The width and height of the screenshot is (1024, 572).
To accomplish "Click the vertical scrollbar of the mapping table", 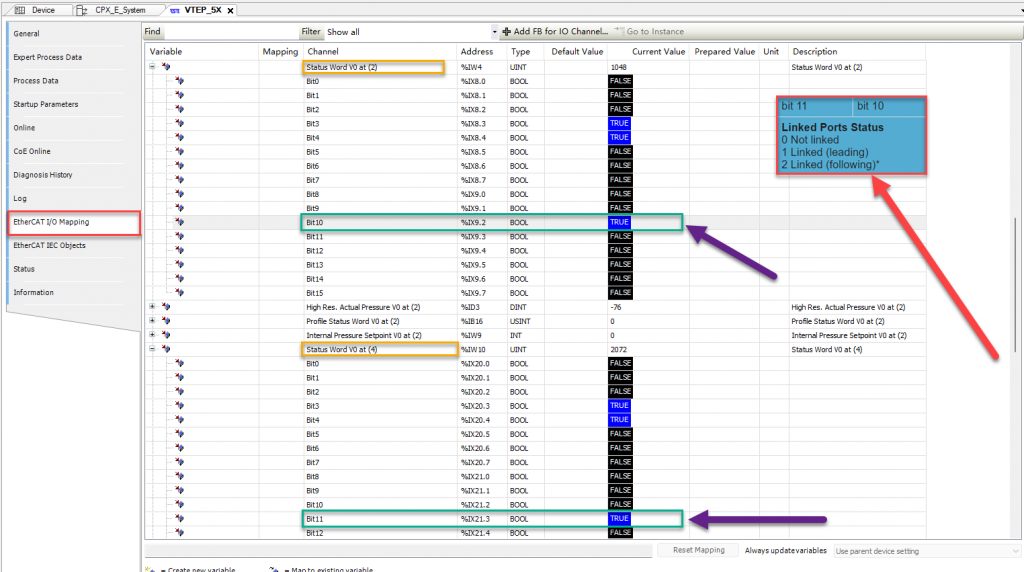I will pos(1015,284).
